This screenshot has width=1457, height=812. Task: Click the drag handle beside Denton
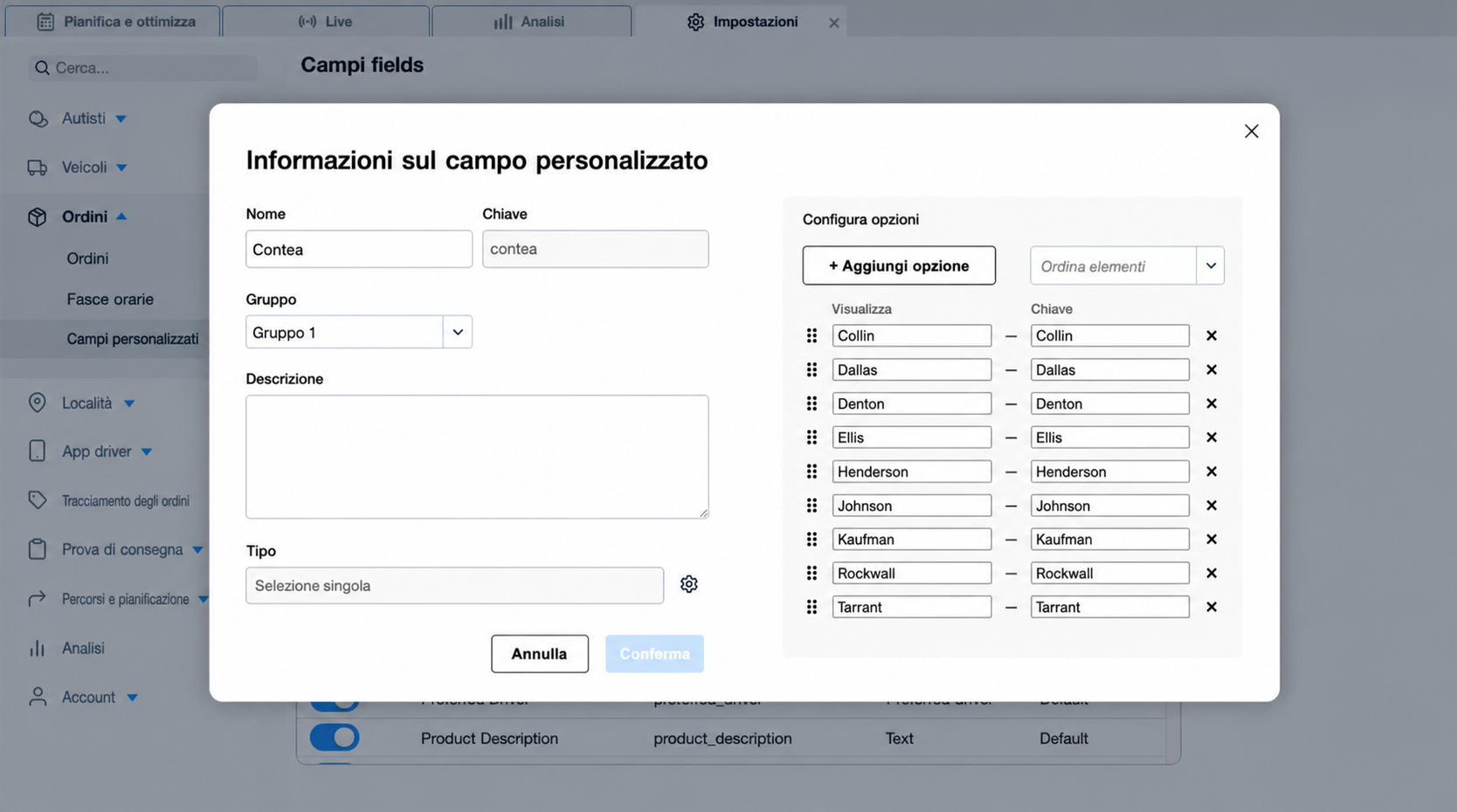pos(811,403)
